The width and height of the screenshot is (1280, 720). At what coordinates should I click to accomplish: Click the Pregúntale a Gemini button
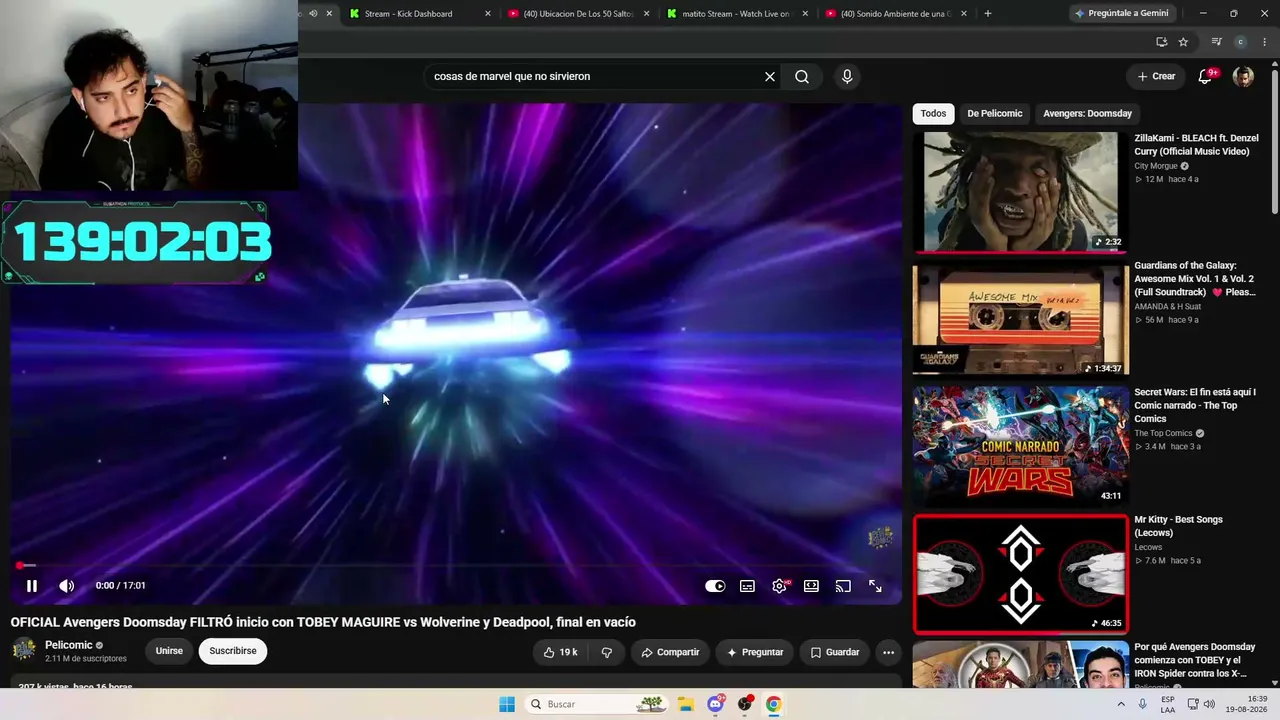point(1120,14)
